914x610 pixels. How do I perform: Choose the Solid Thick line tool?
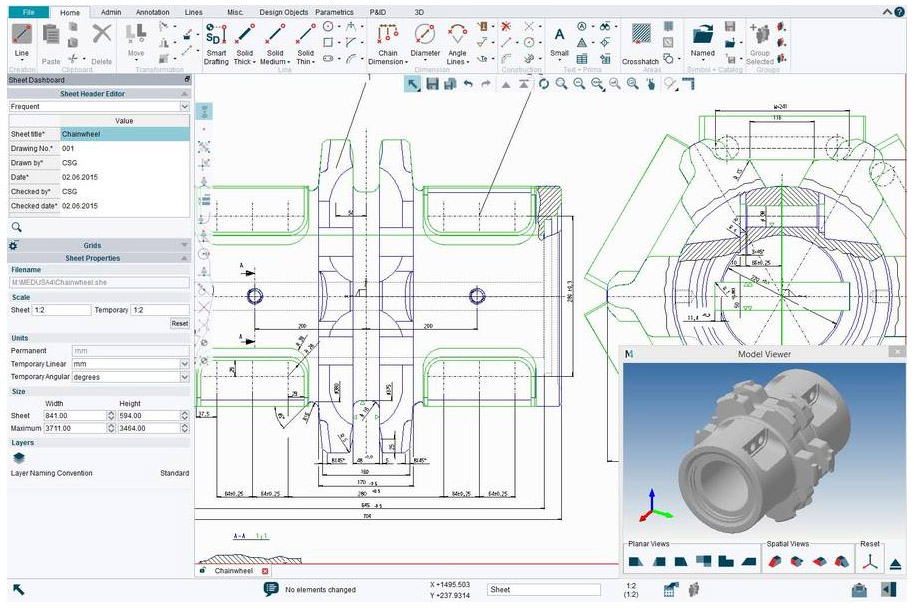245,43
